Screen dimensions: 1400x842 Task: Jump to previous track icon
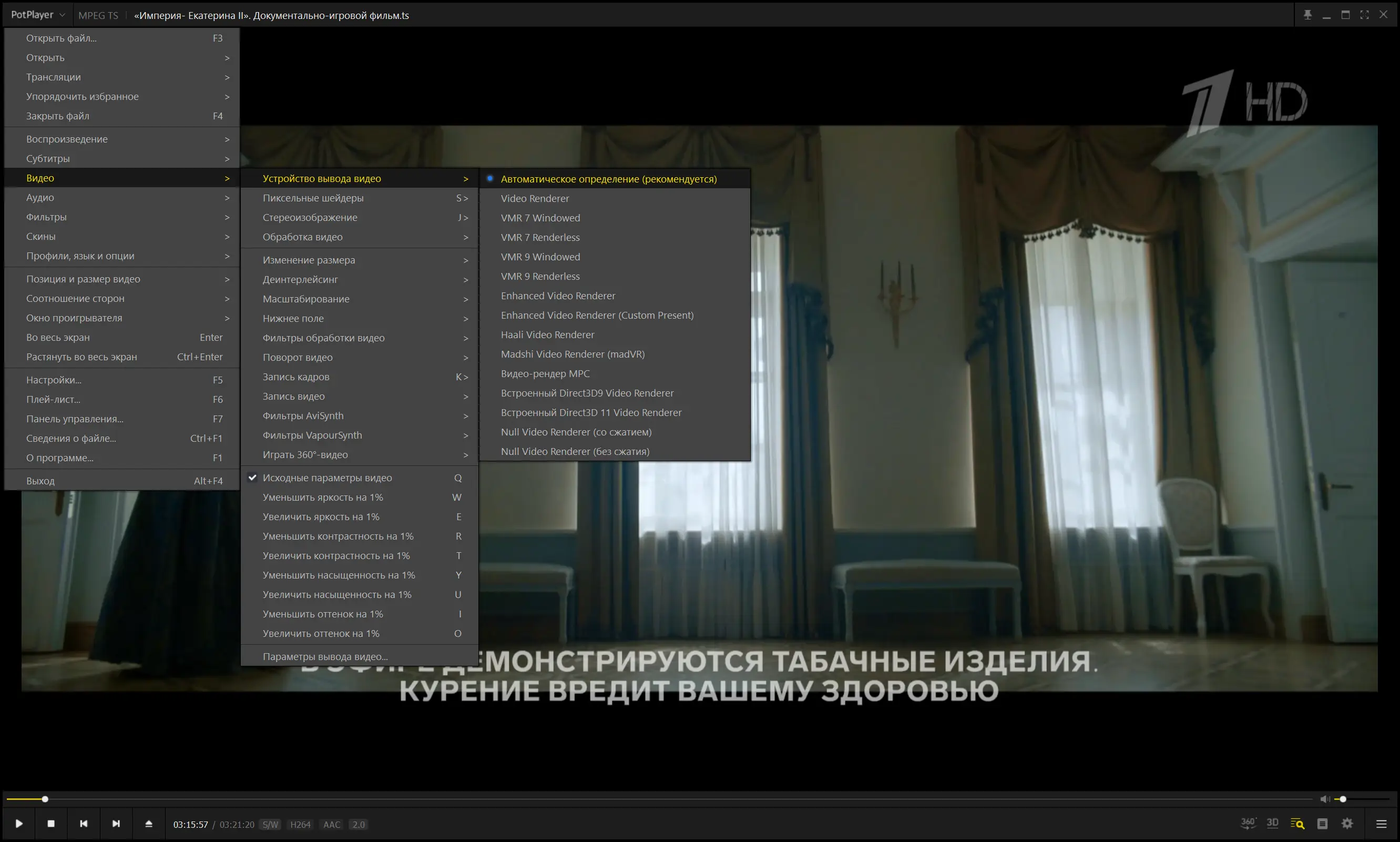tap(84, 824)
